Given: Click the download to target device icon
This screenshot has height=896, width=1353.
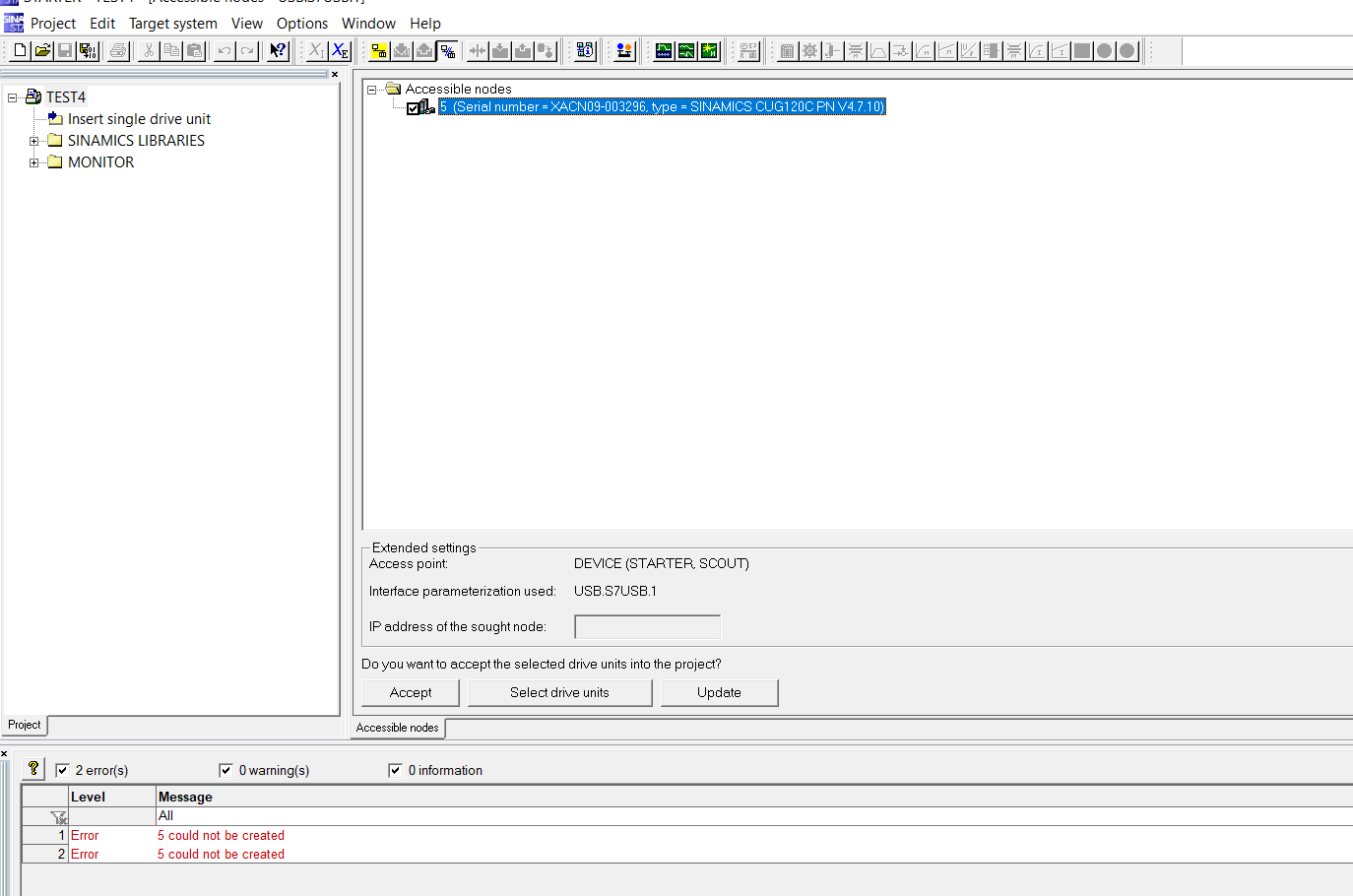Looking at the screenshot, I should point(500,50).
